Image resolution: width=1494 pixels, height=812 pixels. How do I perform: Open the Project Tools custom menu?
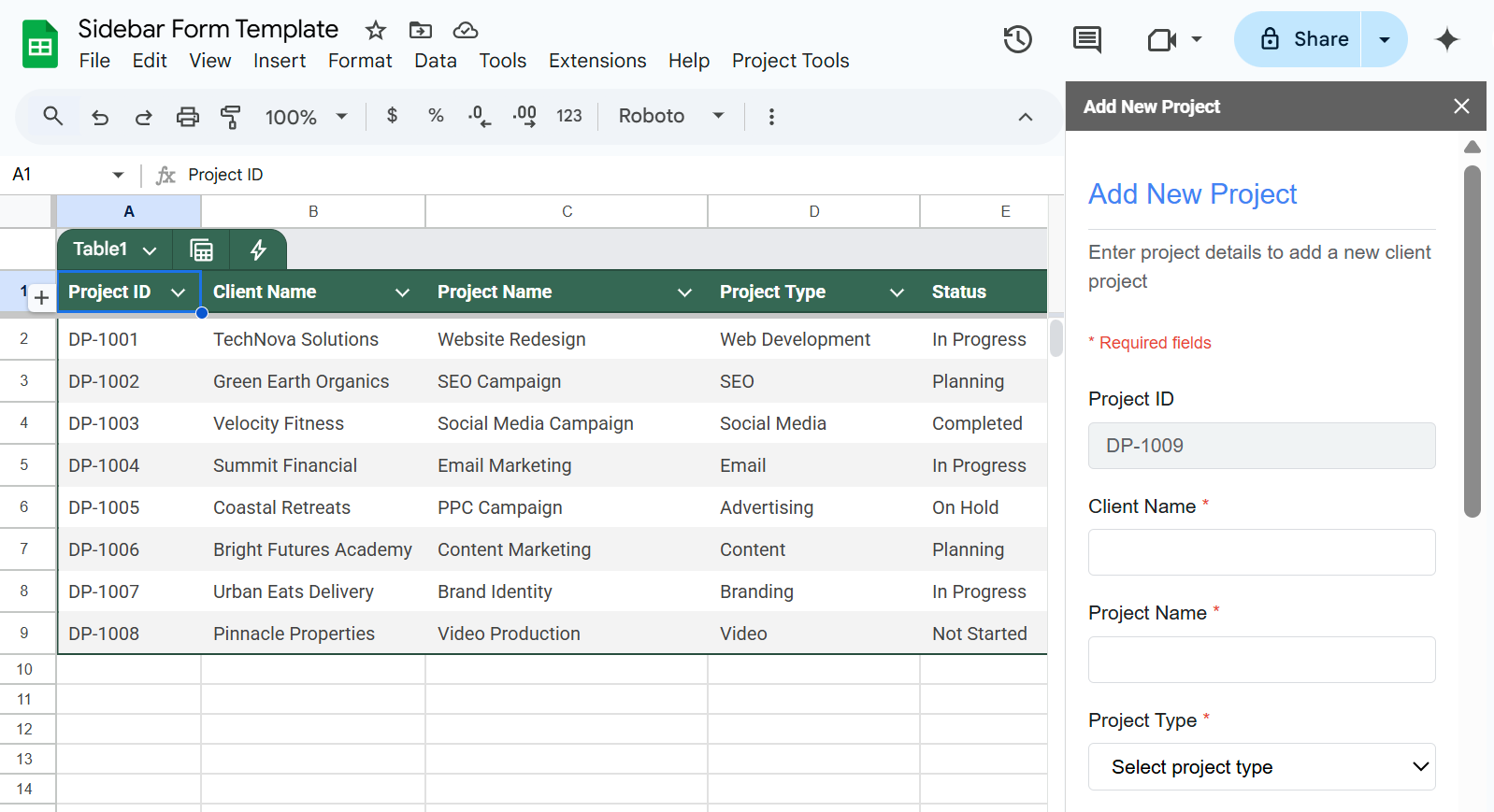[x=790, y=61]
